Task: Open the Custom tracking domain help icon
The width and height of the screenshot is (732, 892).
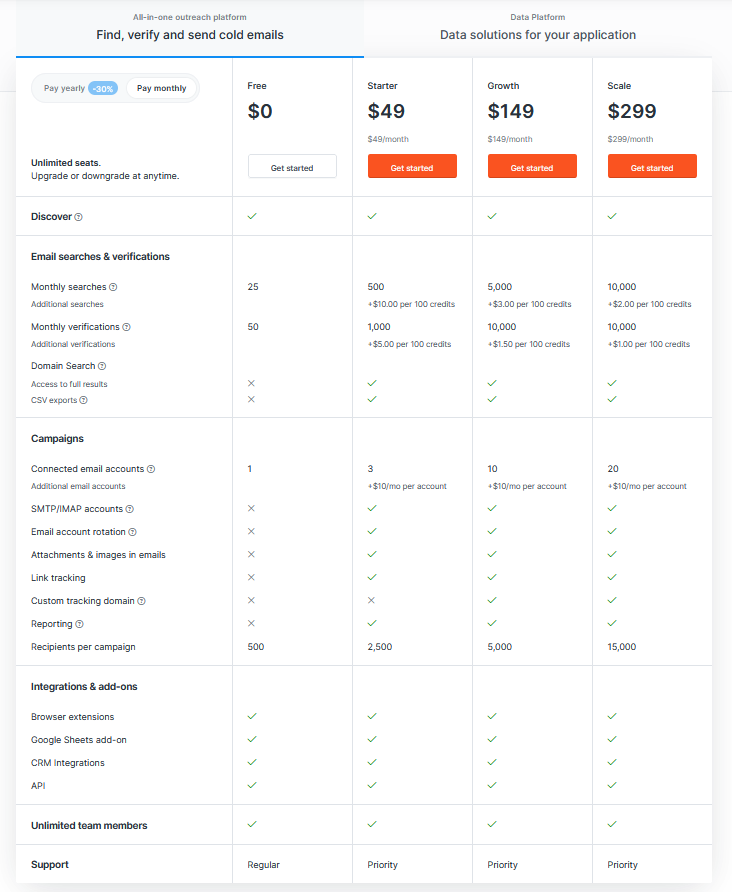Action: 142,601
